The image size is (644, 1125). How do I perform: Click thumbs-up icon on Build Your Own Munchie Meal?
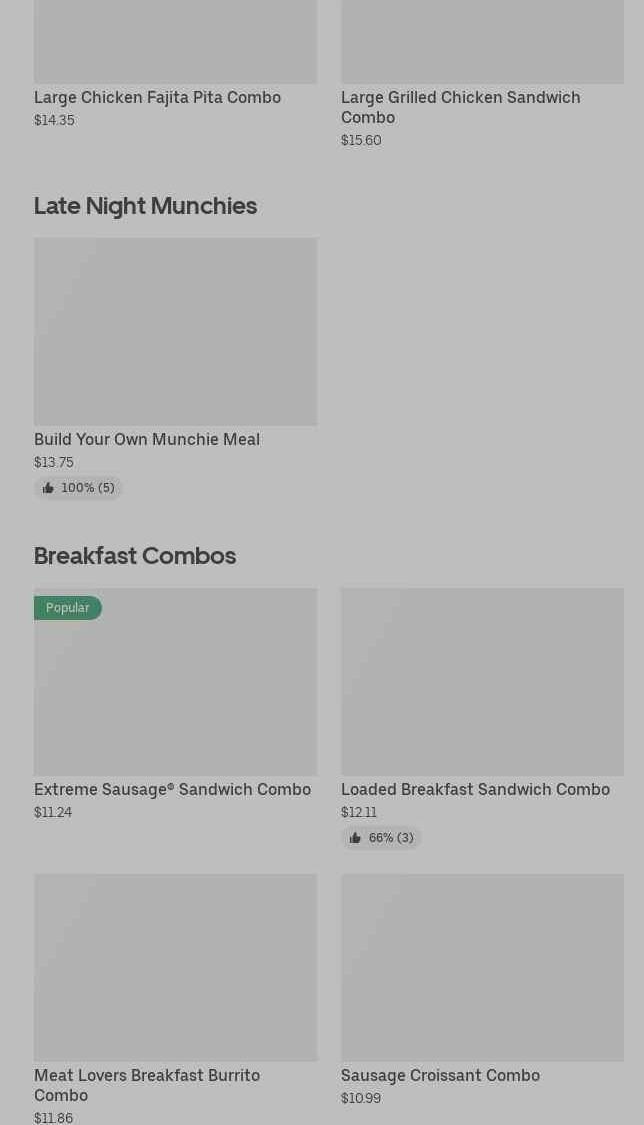(48, 488)
